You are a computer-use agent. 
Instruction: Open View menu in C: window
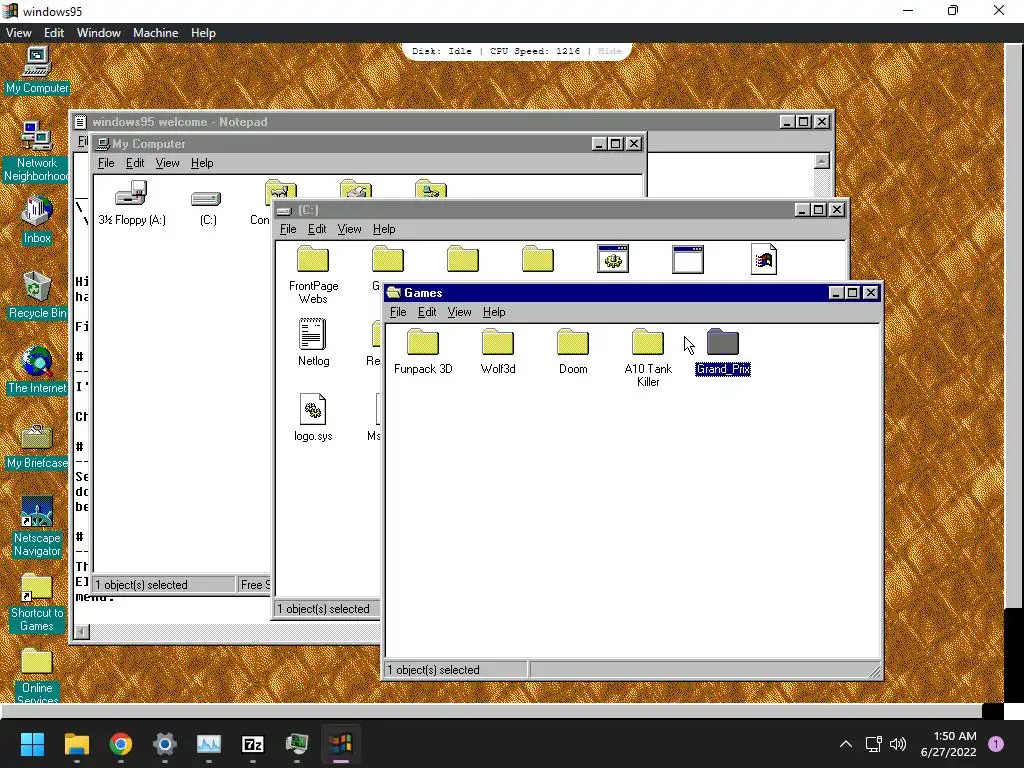coord(349,229)
